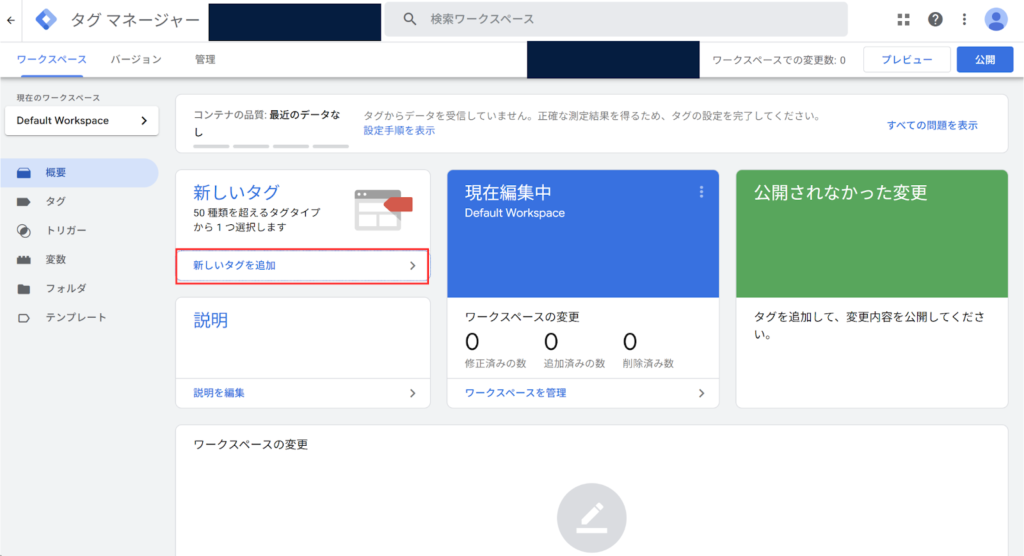Switch to the 管理 tab
The height and width of the screenshot is (556, 1024).
(205, 60)
